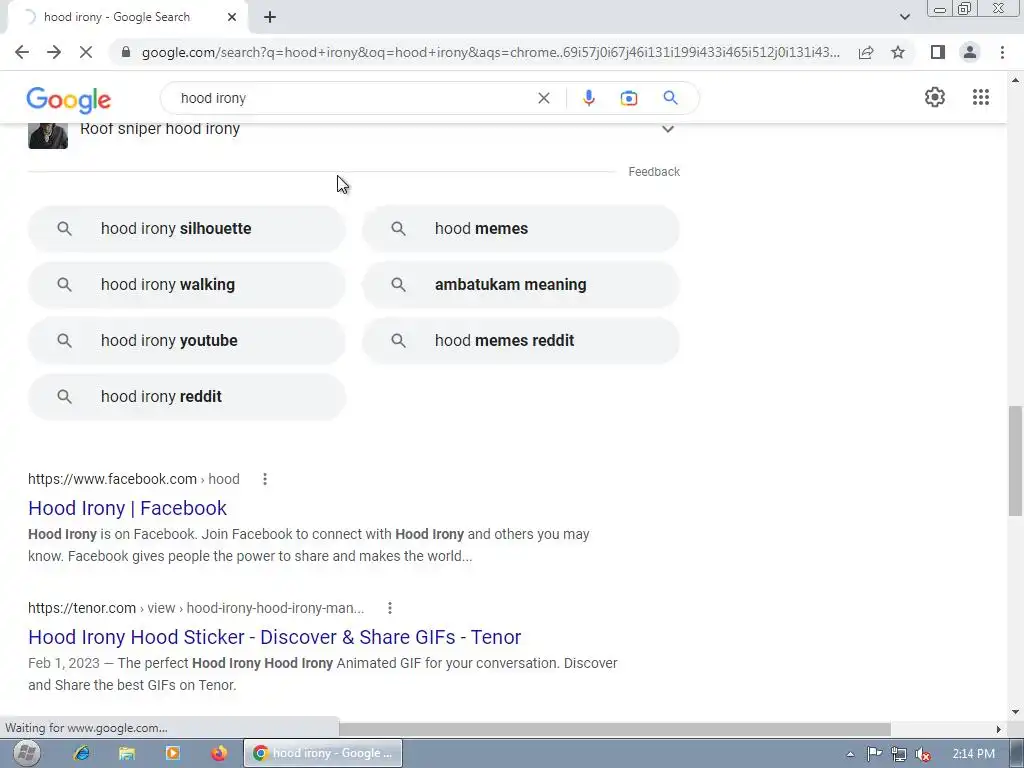Click the Feedback link
Viewport: 1024px width, 768px height.
click(x=654, y=172)
